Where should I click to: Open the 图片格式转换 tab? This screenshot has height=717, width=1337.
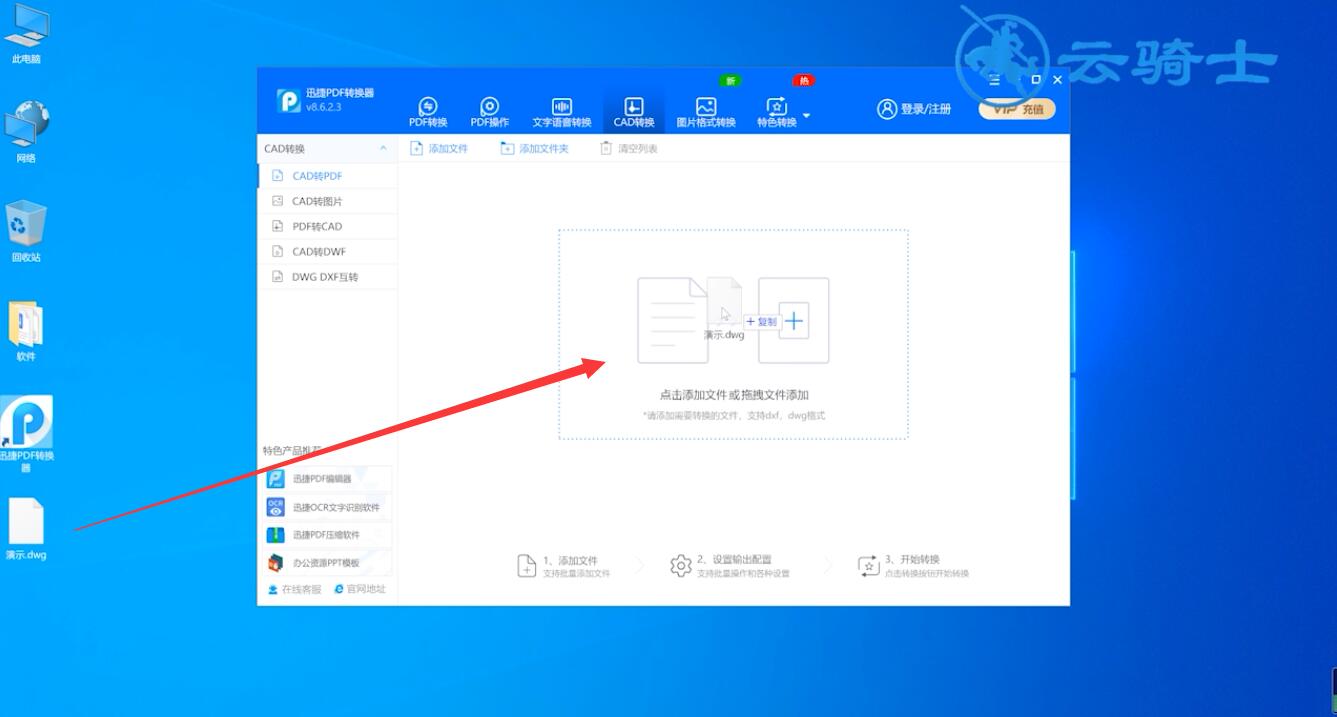coord(706,113)
